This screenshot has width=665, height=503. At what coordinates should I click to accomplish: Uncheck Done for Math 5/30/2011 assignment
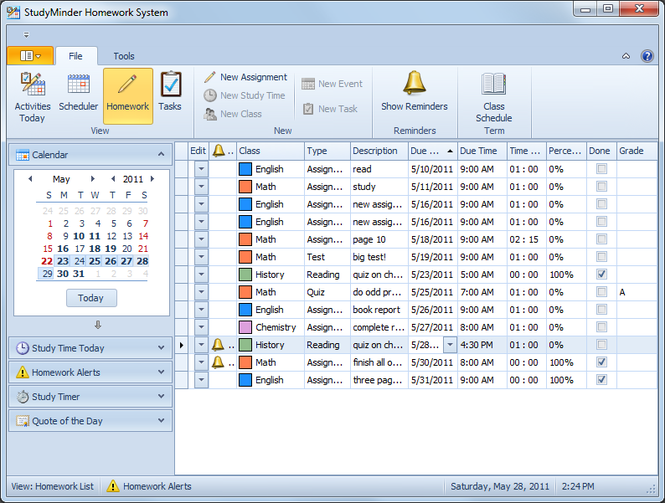[x=601, y=362]
